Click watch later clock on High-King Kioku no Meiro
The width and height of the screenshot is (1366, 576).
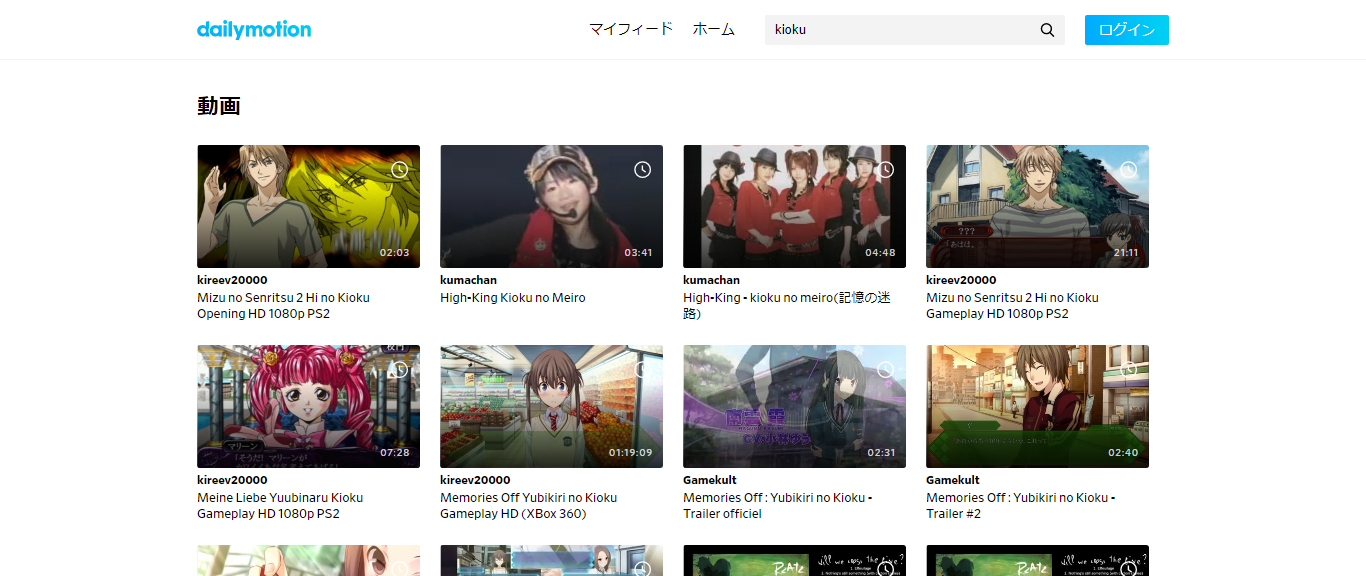pyautogui.click(x=642, y=169)
